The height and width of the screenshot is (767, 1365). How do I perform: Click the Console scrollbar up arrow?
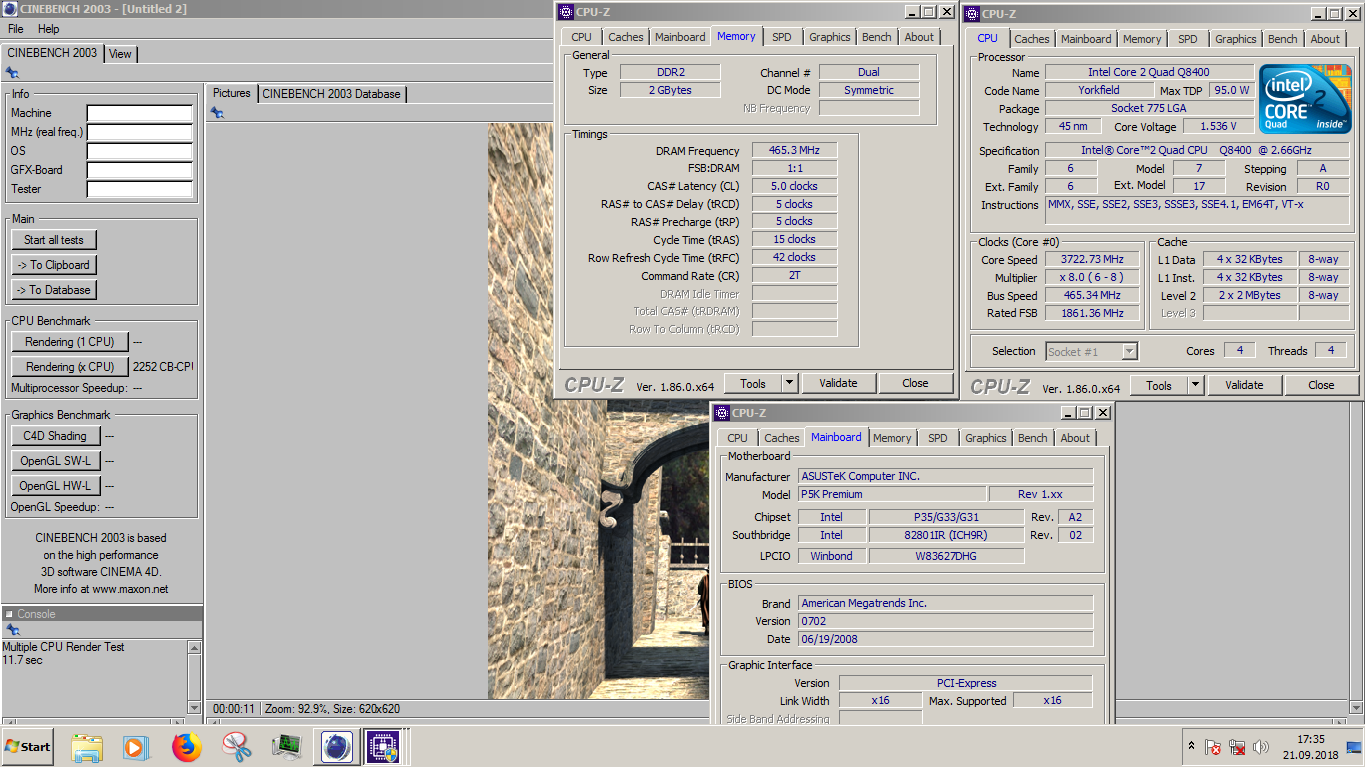(194, 648)
